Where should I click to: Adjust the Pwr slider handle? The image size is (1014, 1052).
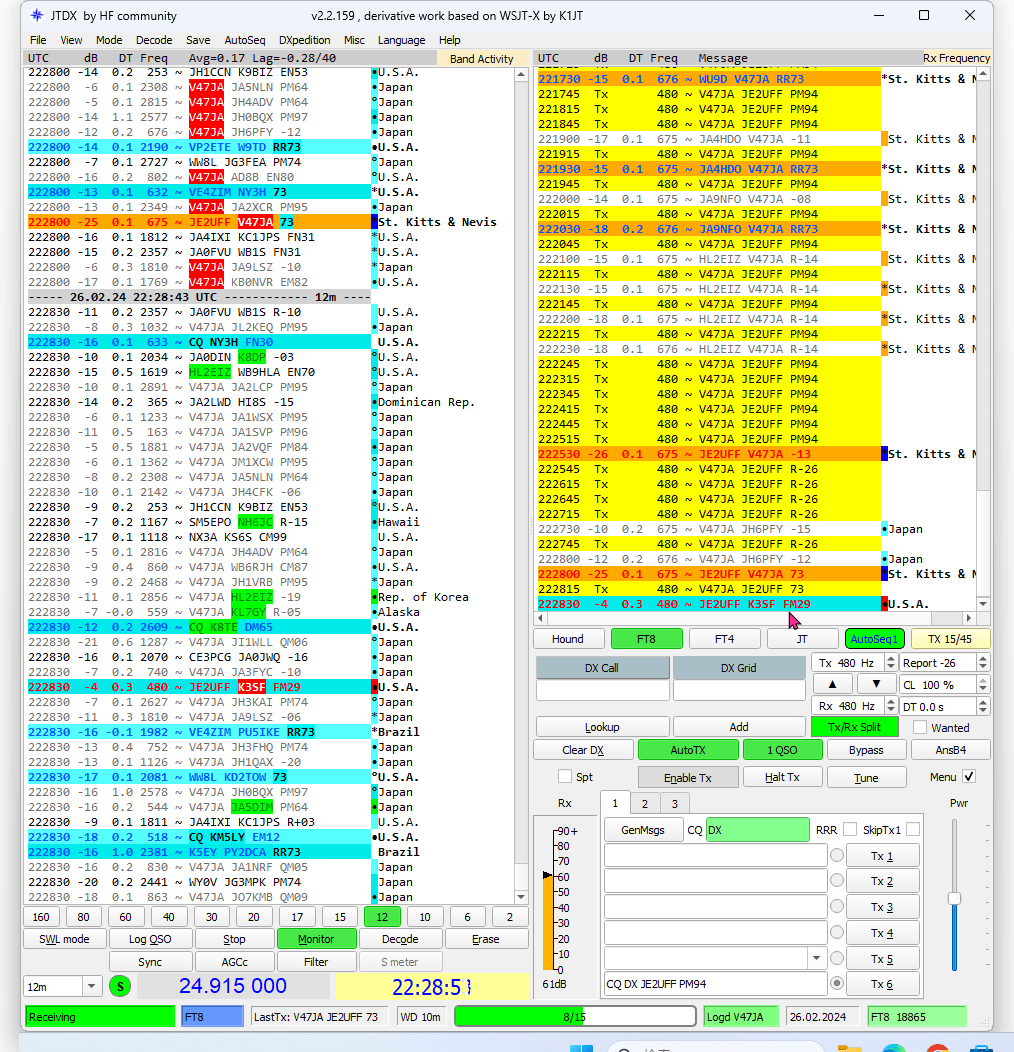click(954, 898)
